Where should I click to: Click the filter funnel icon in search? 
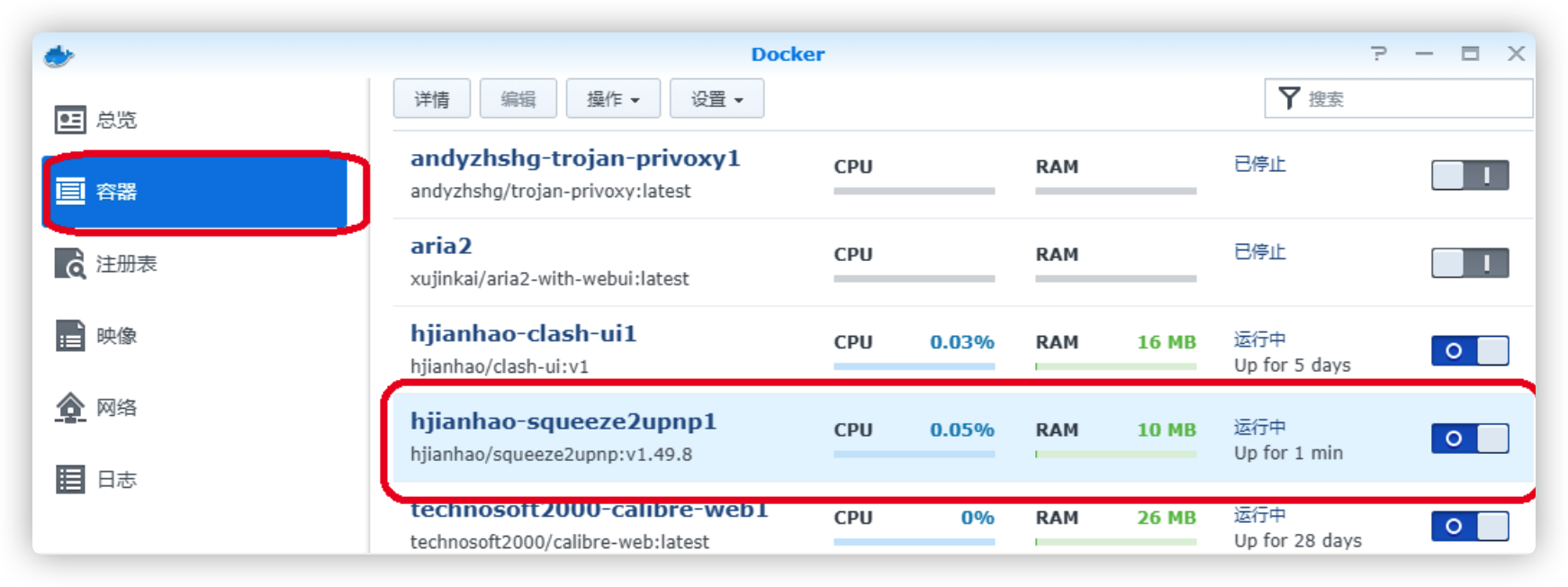[1289, 98]
